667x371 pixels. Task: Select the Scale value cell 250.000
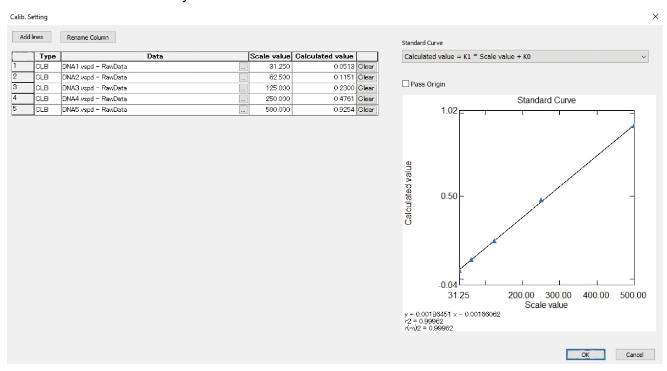tap(270, 99)
